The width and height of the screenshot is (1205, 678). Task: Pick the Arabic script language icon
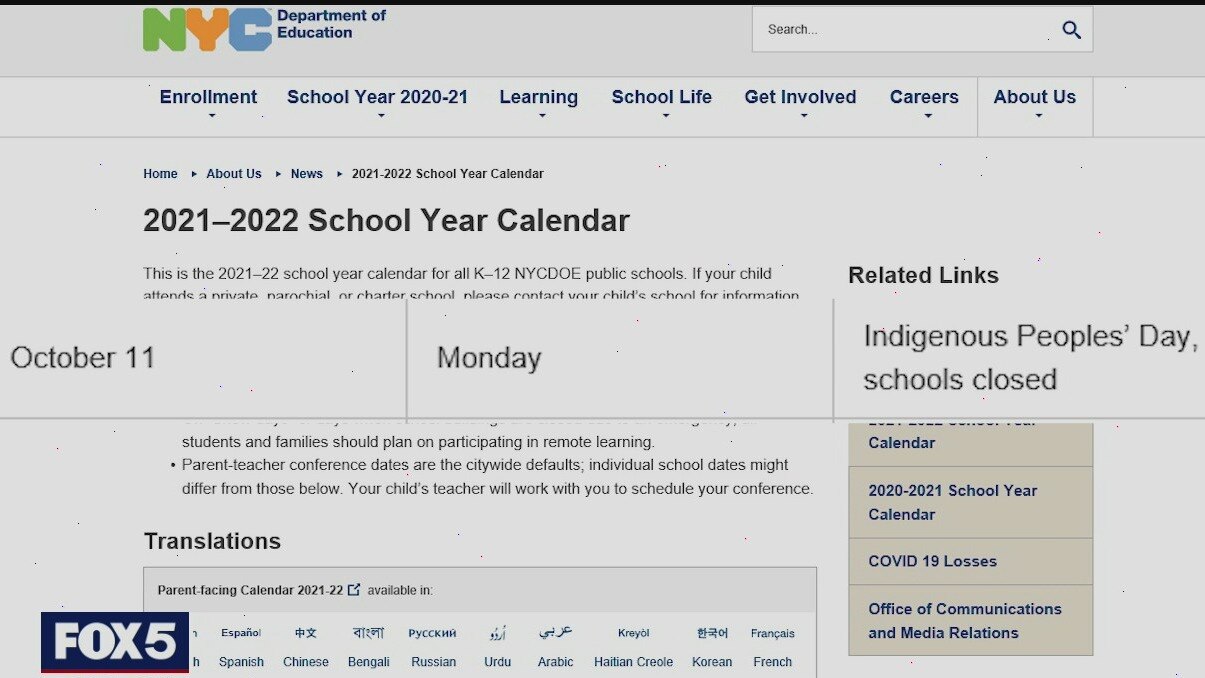(x=555, y=633)
